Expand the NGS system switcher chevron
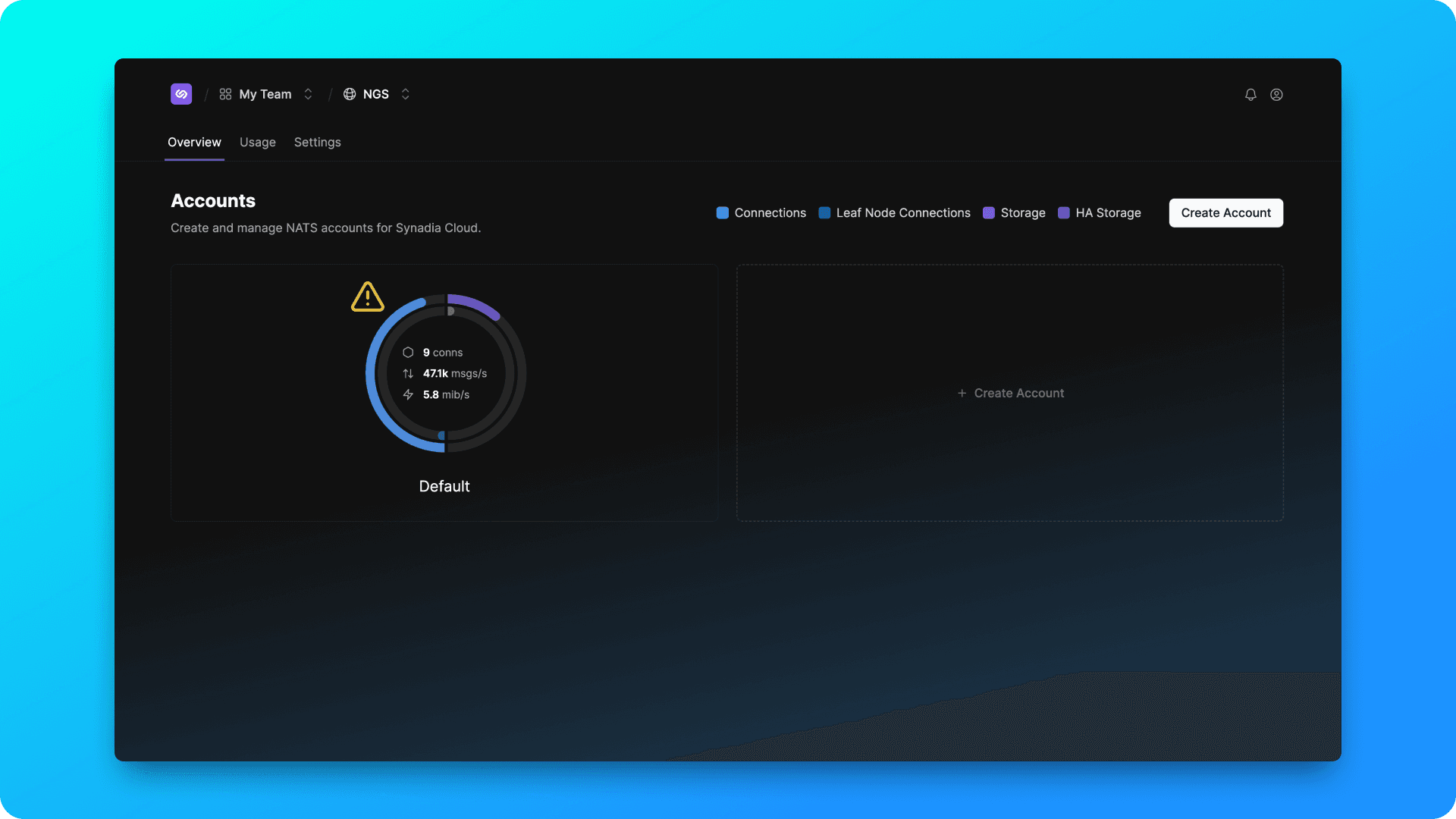 tap(406, 94)
